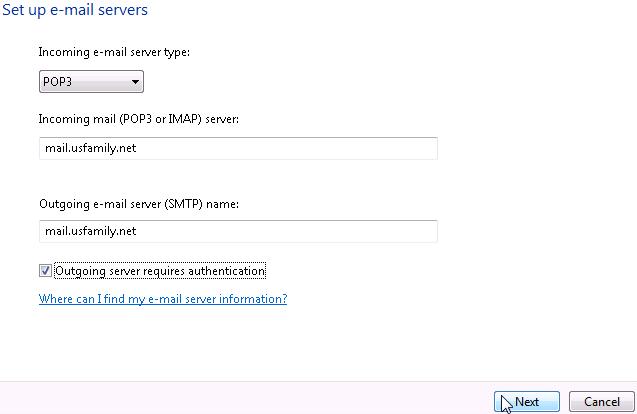Click the 'Incoming mail (POP3 or IMAP) server:' label
Viewport: 637px width, 414px height.
click(x=139, y=119)
